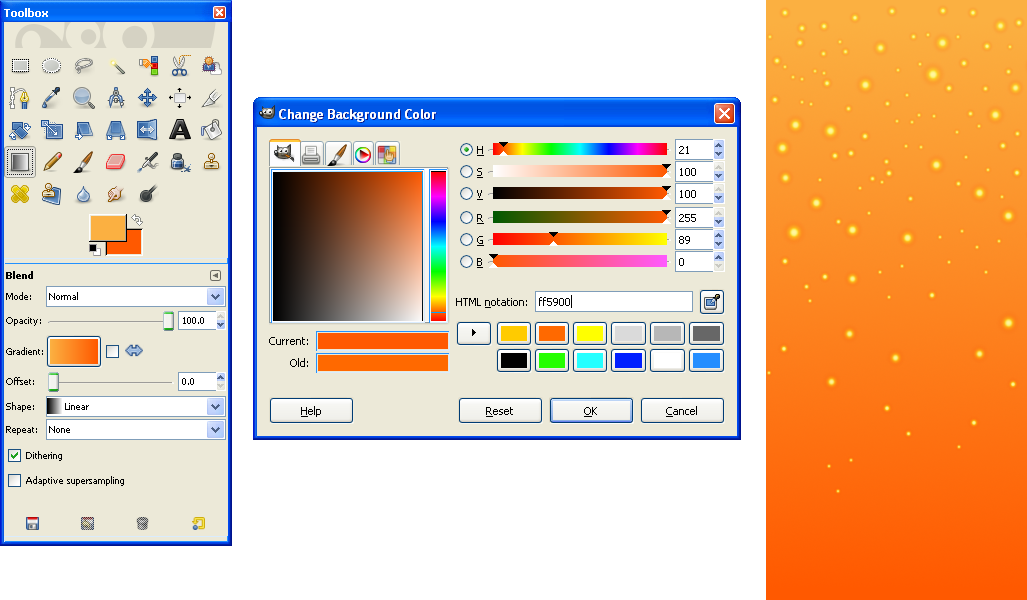1027x600 pixels.
Task: Reset the color dialog values
Action: (x=500, y=411)
